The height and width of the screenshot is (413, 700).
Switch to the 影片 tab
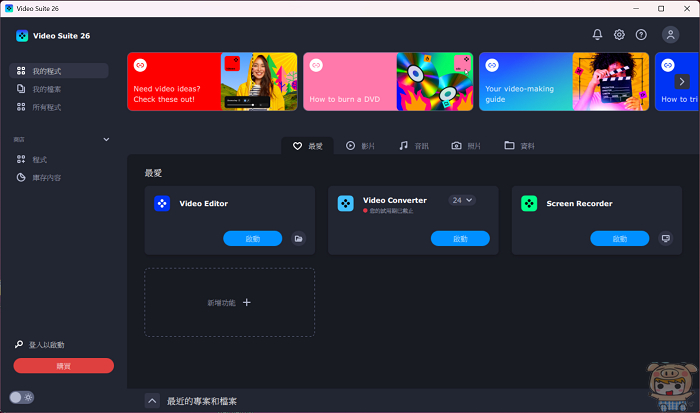(360, 146)
